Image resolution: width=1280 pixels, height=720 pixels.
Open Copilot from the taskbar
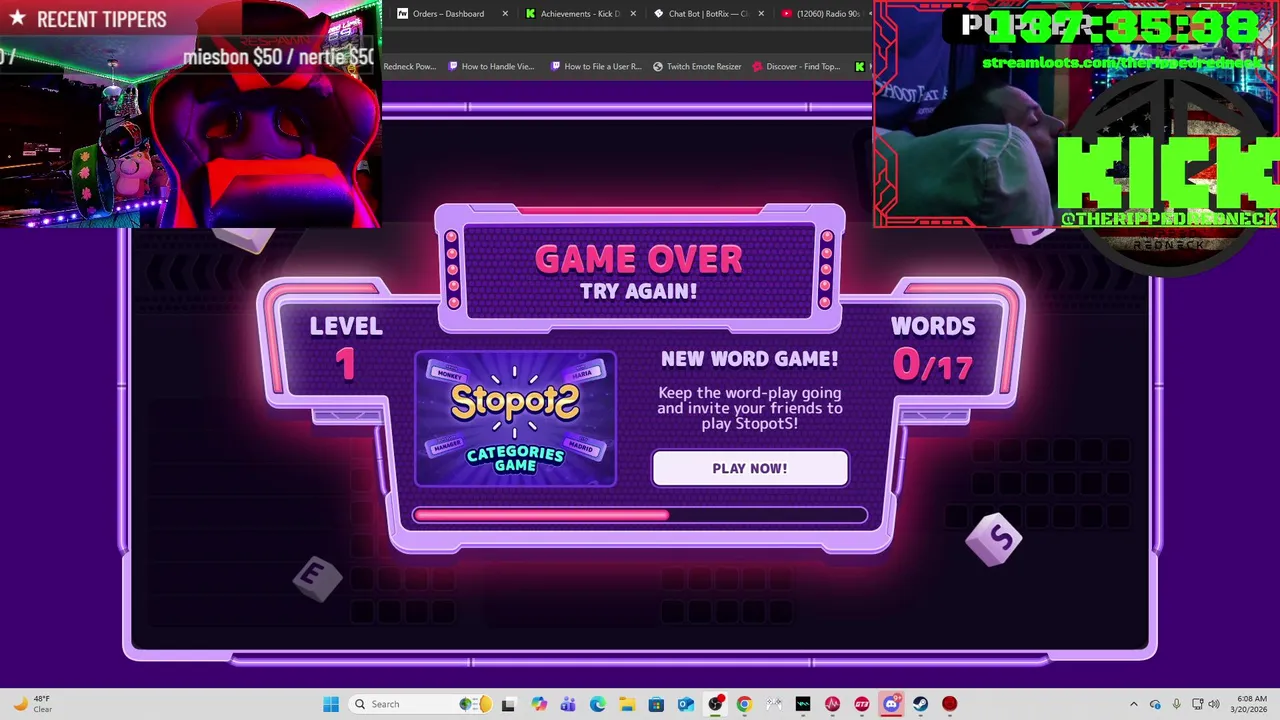click(x=539, y=704)
